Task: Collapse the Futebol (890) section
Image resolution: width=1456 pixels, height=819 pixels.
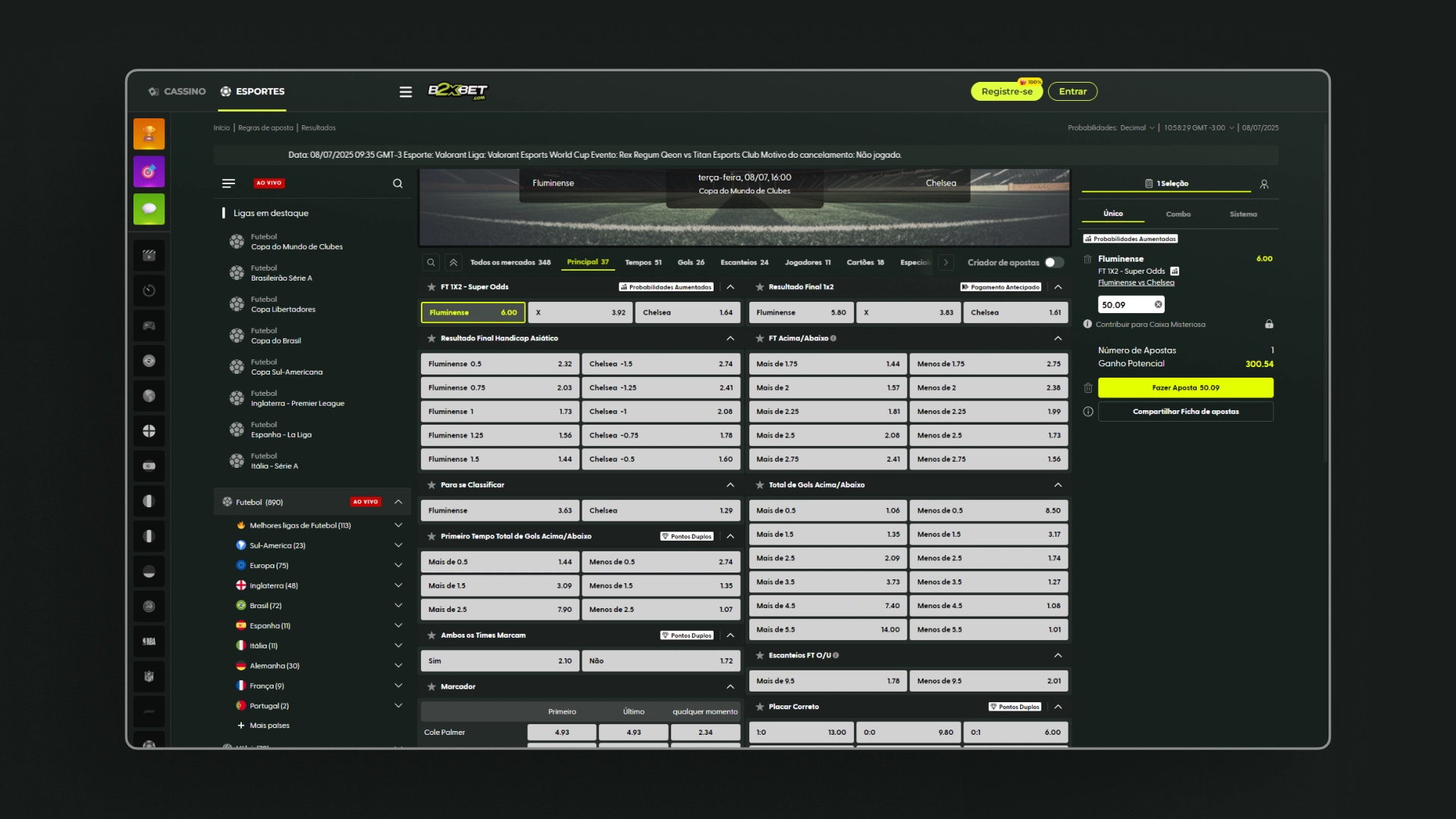Action: [398, 502]
